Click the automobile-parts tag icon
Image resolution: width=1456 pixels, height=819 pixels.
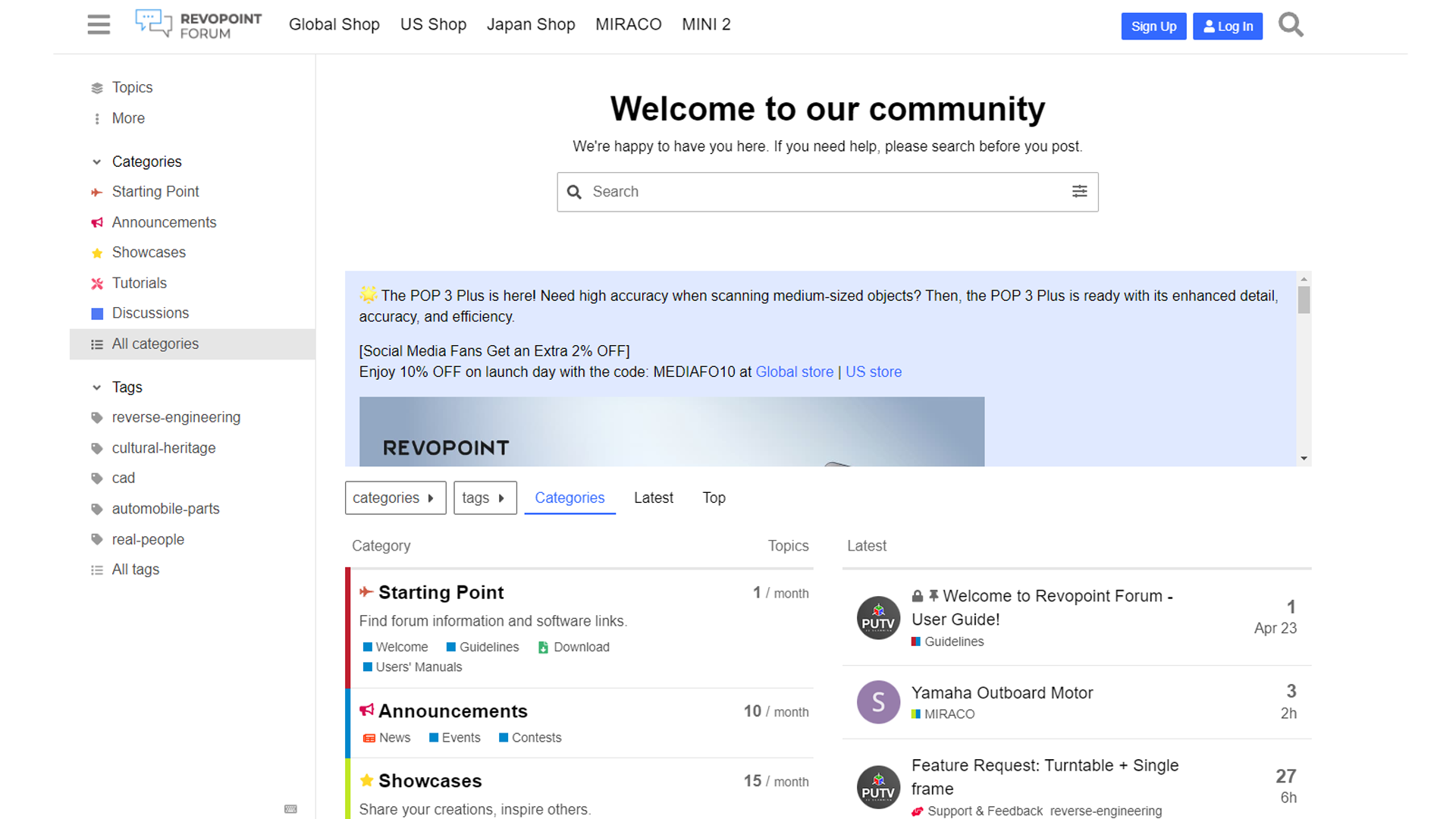[x=97, y=510]
